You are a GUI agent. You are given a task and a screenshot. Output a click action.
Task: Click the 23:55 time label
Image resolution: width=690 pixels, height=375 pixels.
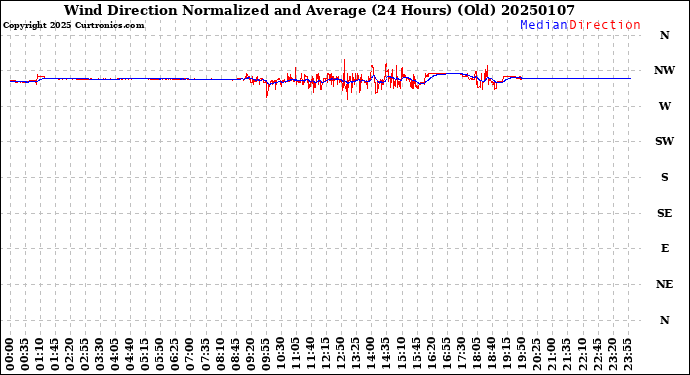(x=627, y=355)
